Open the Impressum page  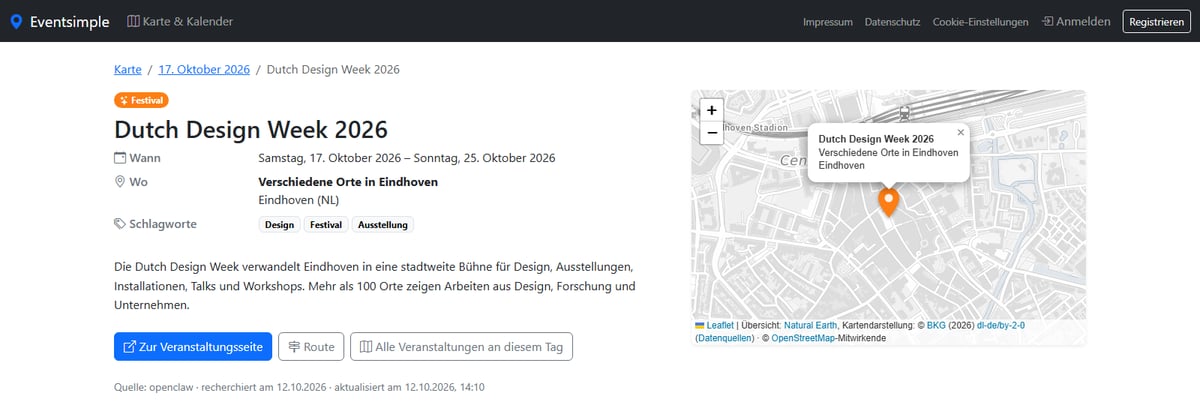(827, 22)
